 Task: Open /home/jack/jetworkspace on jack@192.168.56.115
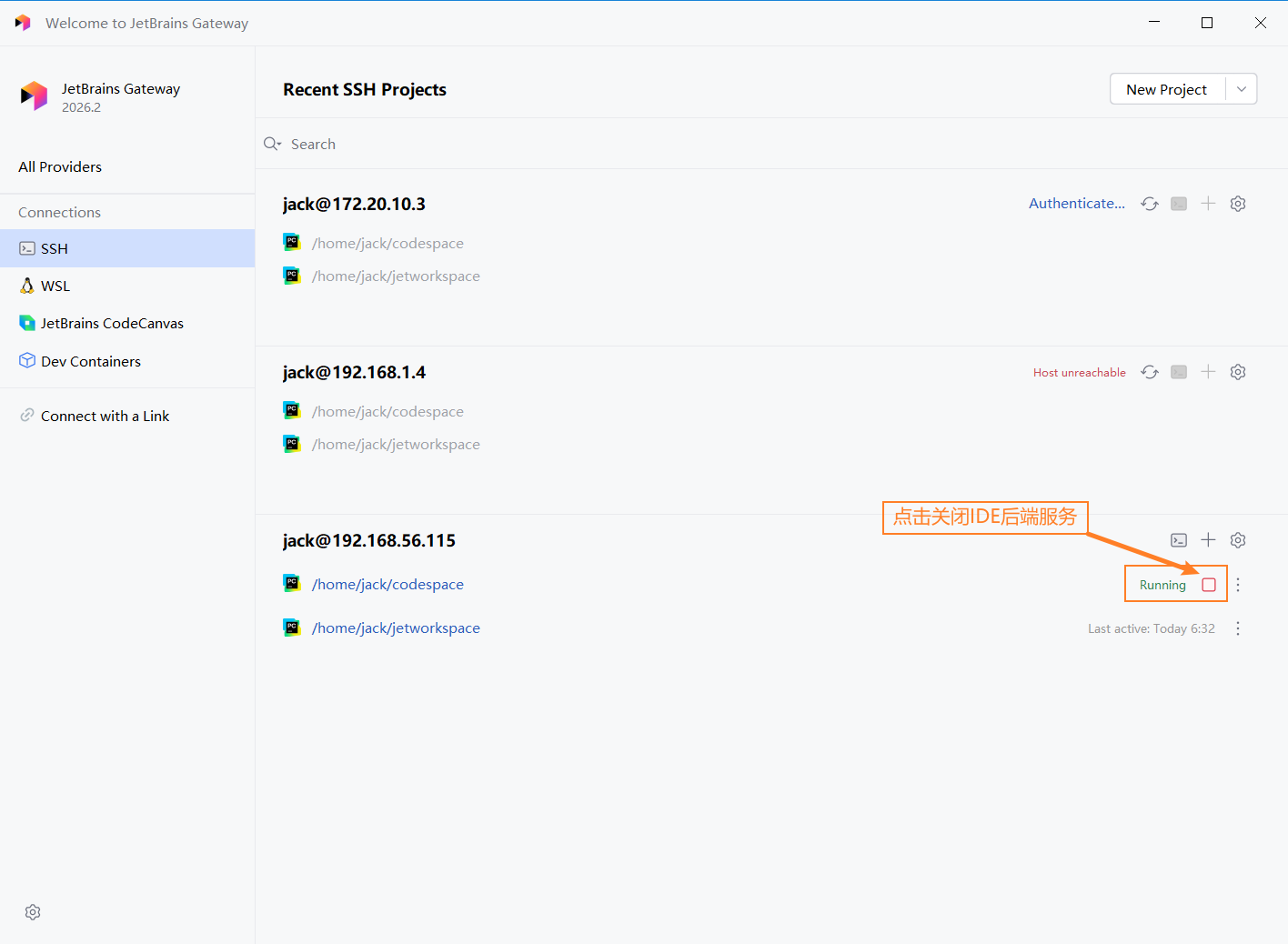[396, 628]
